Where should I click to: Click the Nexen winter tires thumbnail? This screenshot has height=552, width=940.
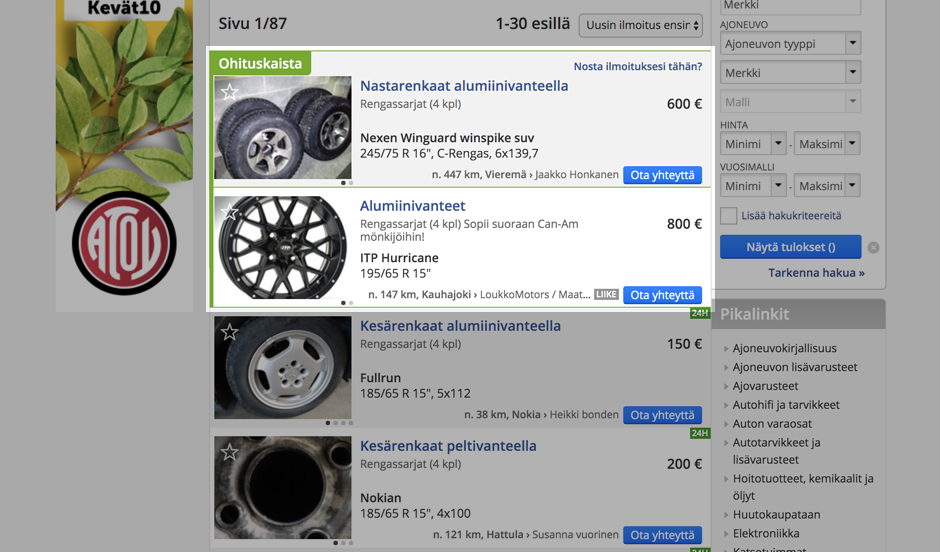[x=283, y=127]
